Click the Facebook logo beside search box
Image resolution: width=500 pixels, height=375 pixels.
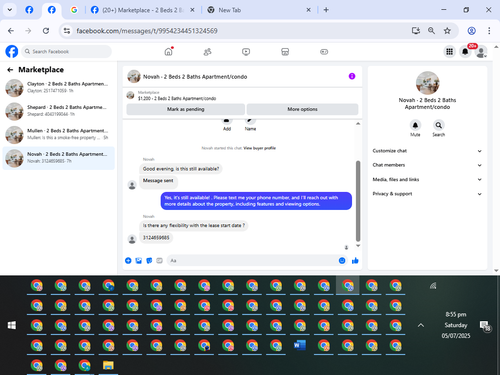[12, 52]
